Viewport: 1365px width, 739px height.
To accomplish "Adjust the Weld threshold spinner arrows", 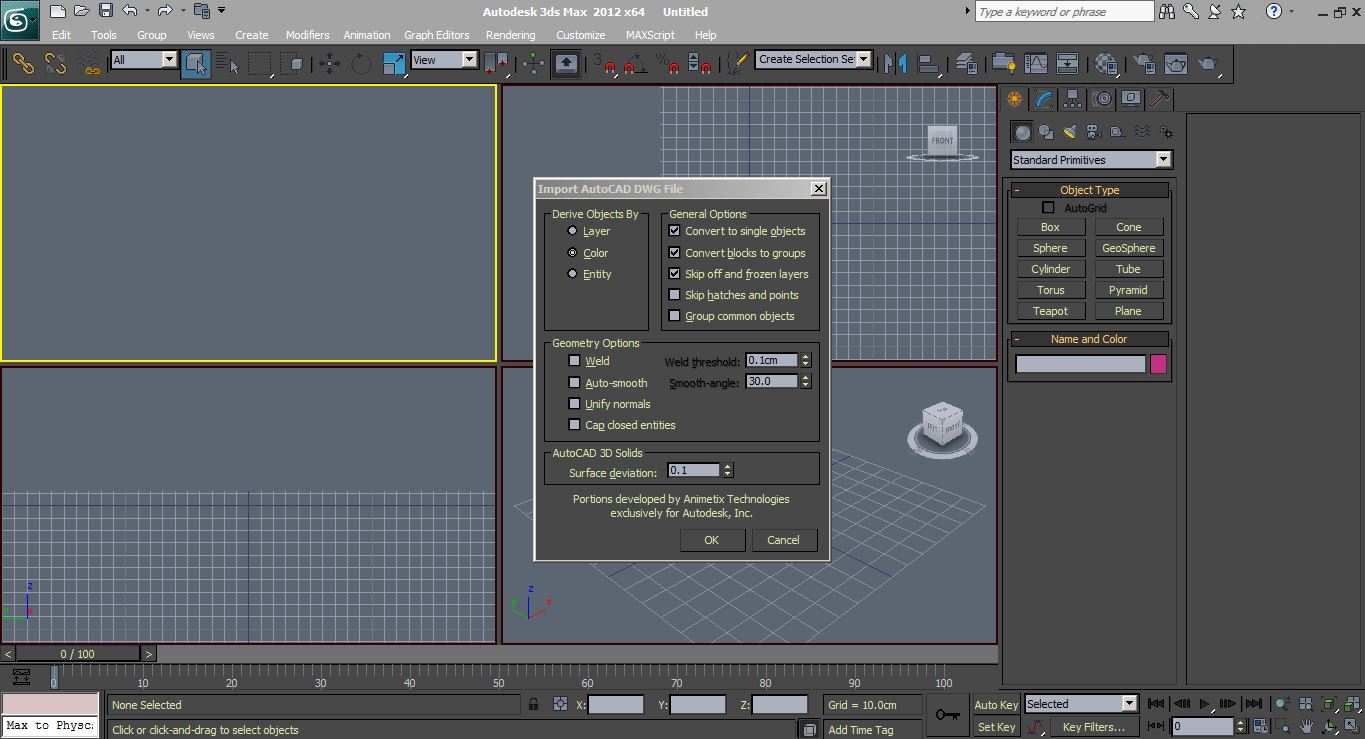I will coord(806,361).
